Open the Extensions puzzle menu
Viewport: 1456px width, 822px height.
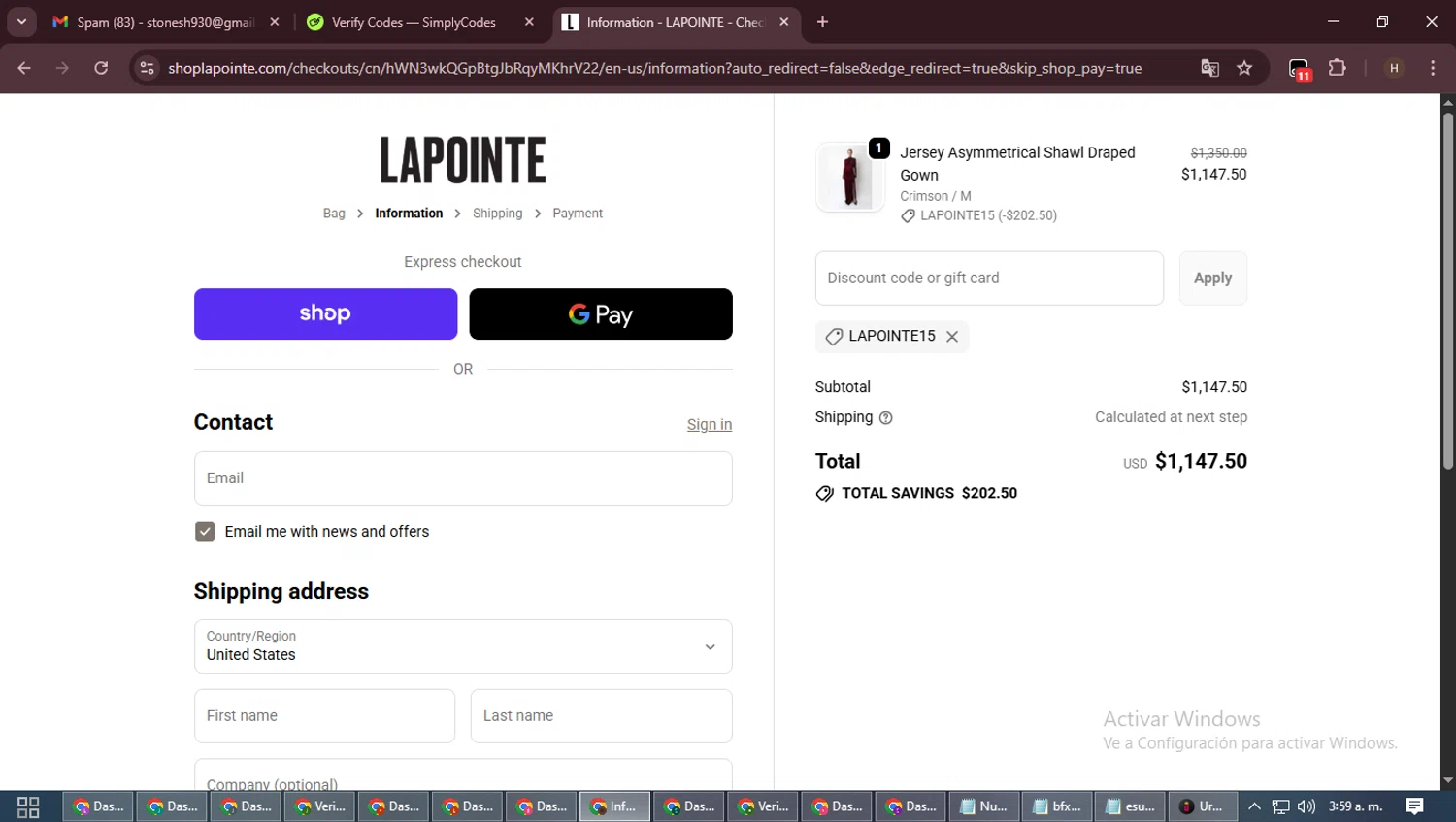pos(1338,68)
